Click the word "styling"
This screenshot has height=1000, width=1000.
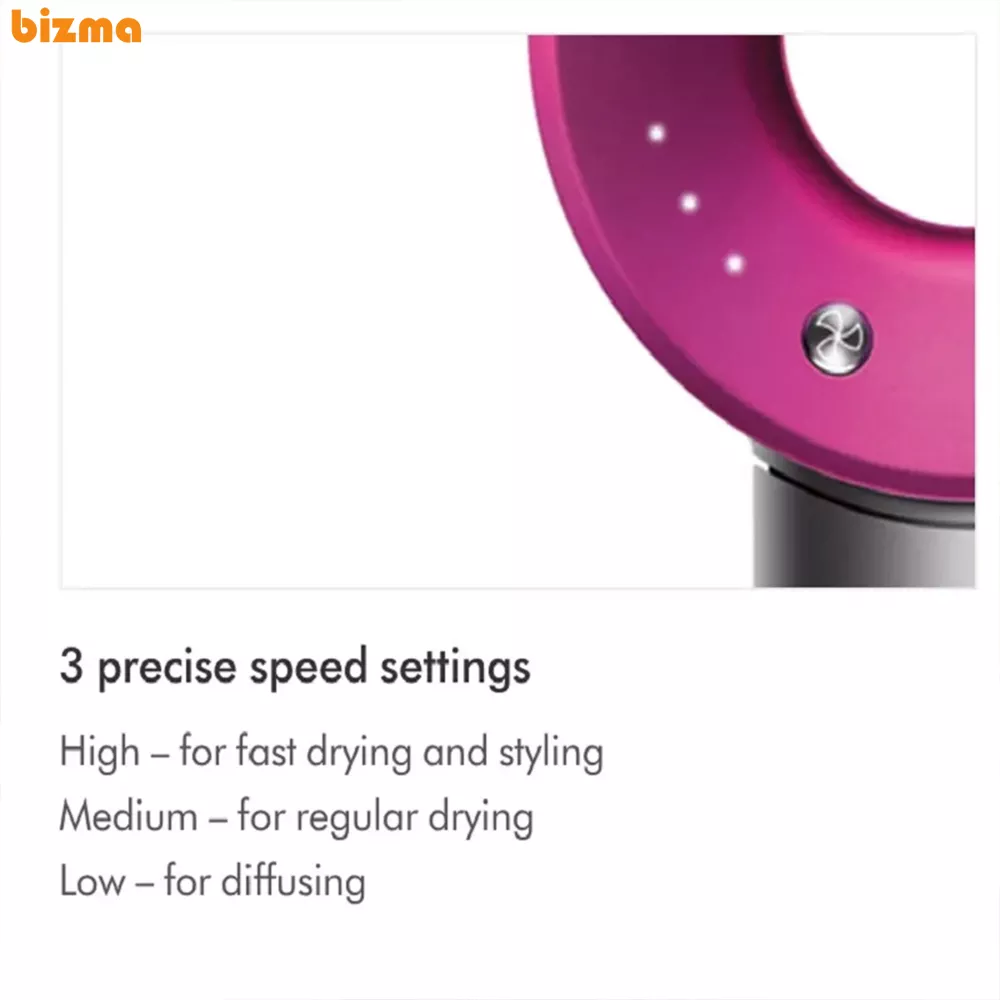(551, 754)
